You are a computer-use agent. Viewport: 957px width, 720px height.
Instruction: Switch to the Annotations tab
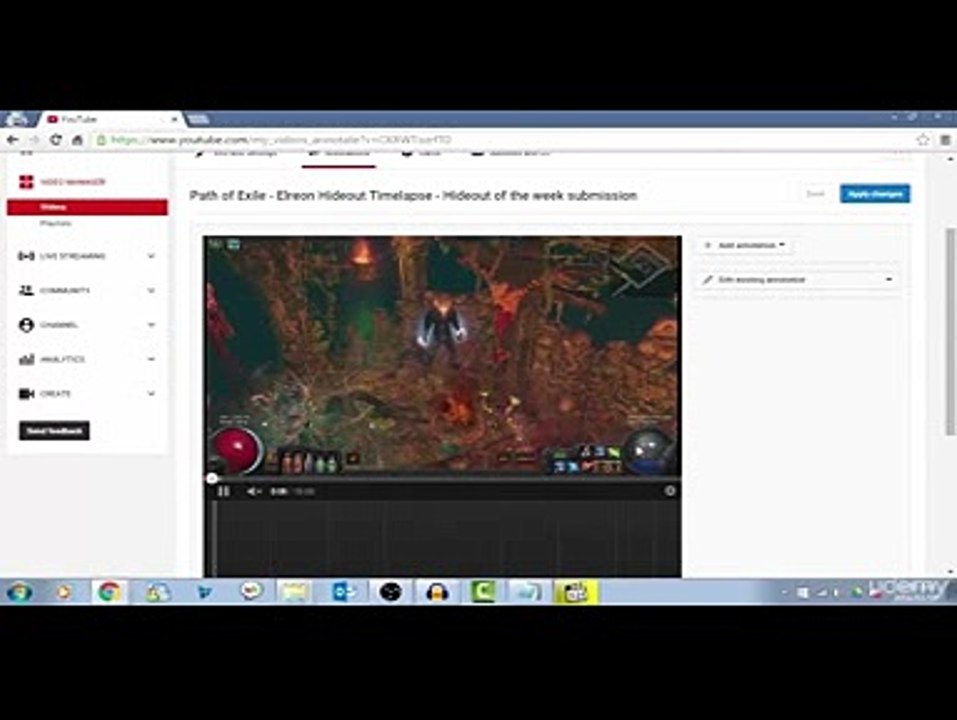pos(339,154)
